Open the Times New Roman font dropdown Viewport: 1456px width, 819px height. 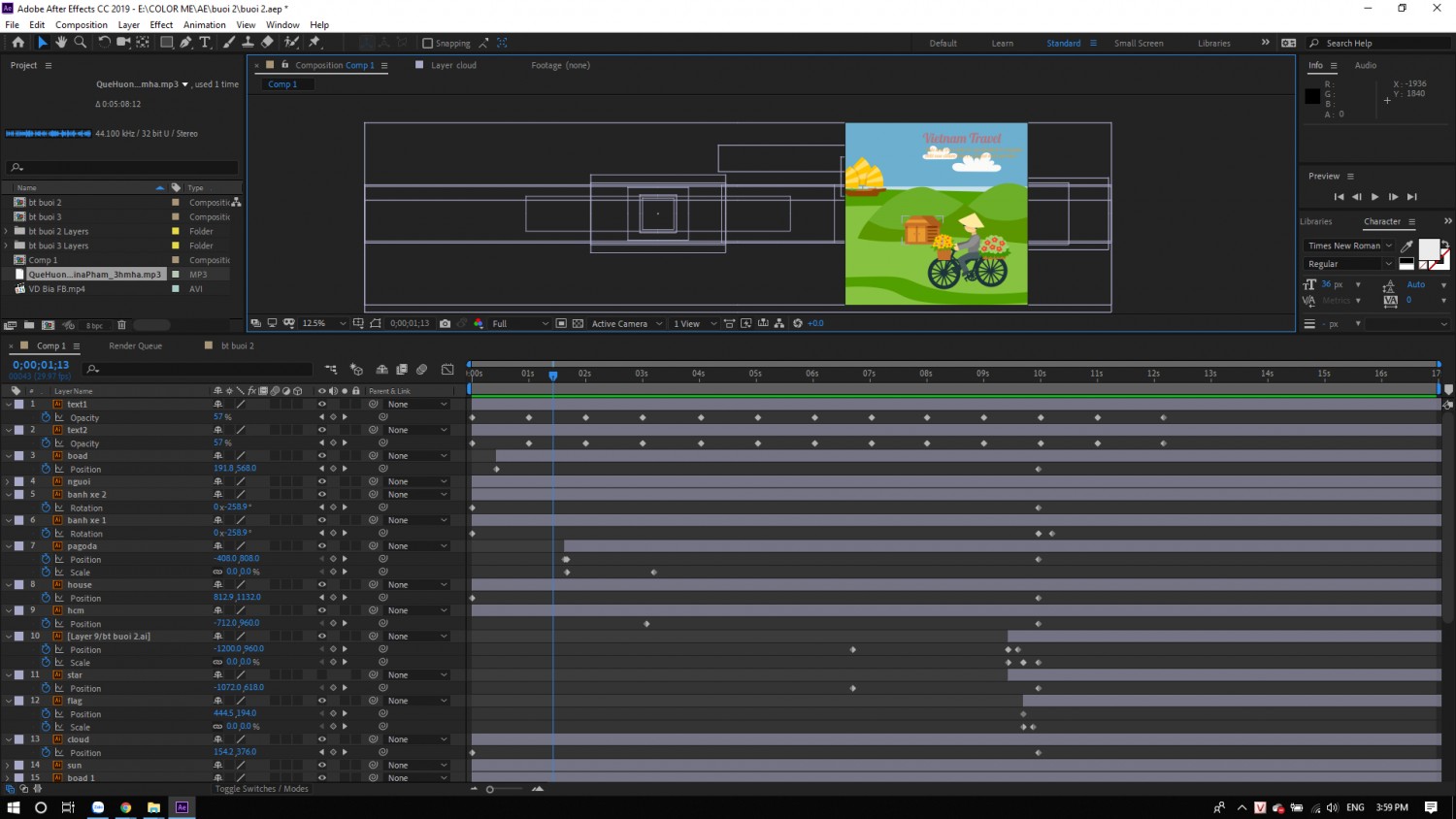click(x=1349, y=246)
